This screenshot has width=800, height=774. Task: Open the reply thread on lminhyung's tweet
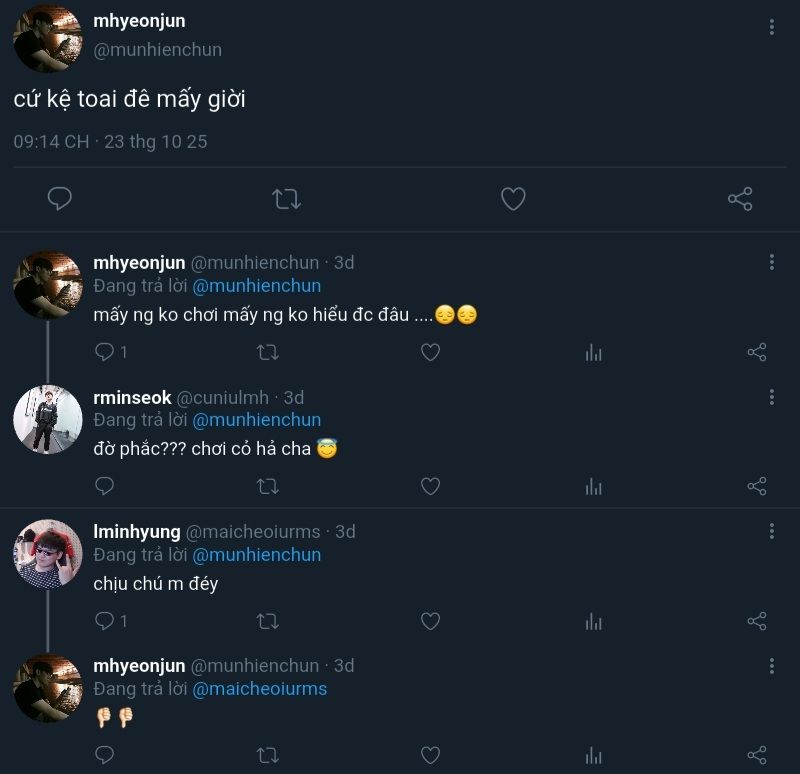[x=105, y=621]
